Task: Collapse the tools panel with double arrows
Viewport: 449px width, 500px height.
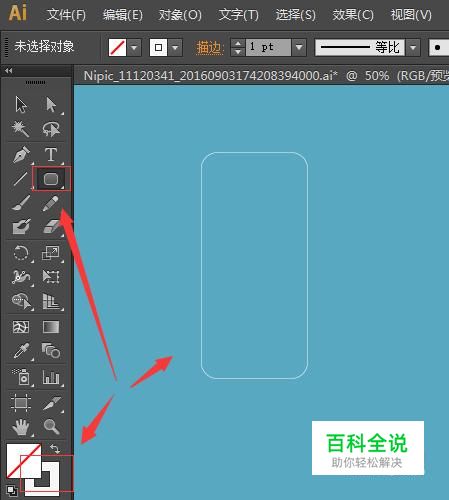Action: tap(8, 71)
